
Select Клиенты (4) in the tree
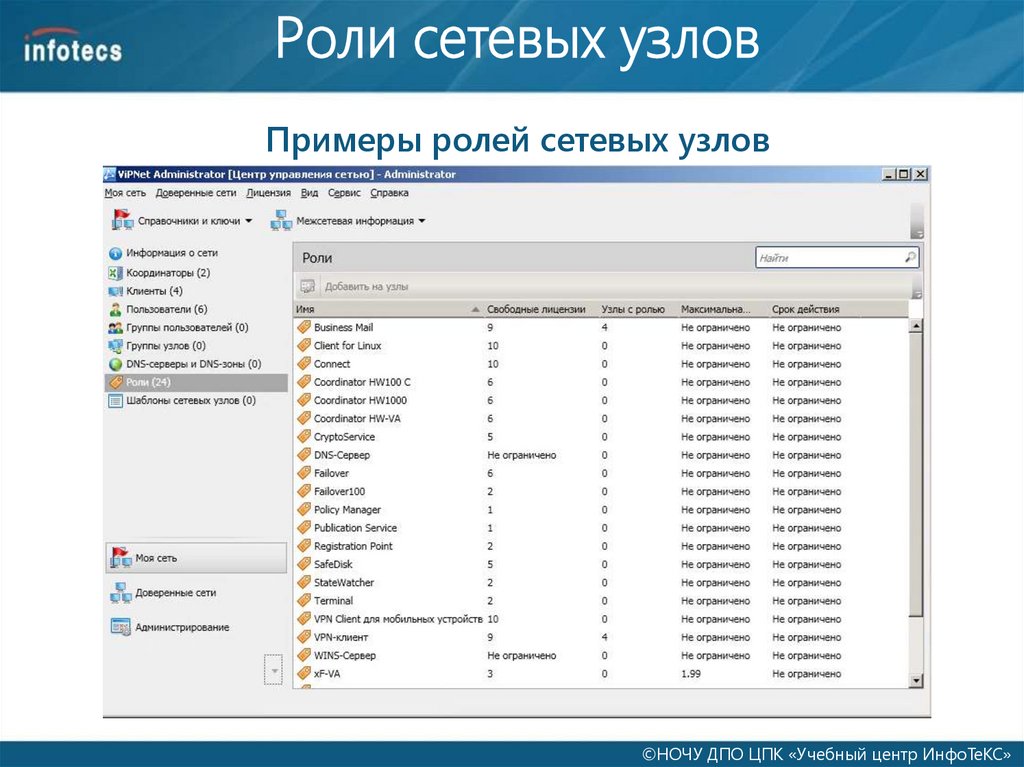(196, 291)
